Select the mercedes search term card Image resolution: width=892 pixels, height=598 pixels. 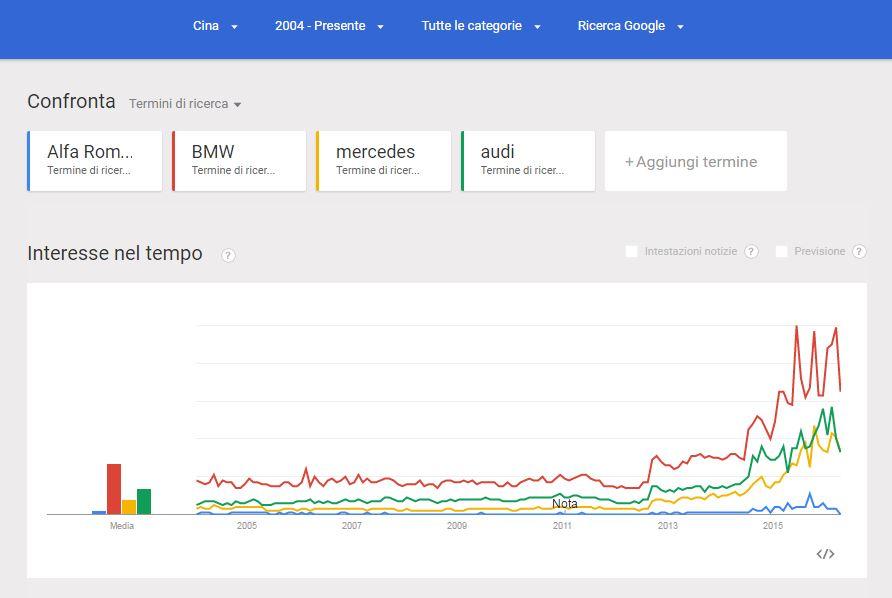coord(384,160)
